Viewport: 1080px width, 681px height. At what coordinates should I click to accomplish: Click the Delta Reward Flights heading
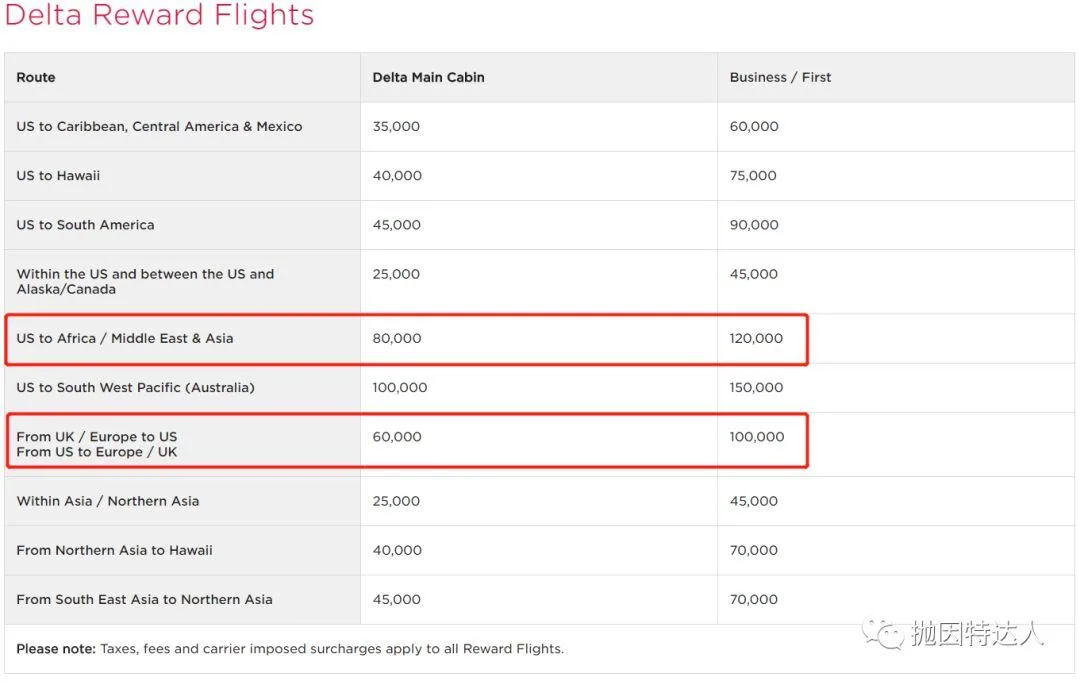[159, 15]
